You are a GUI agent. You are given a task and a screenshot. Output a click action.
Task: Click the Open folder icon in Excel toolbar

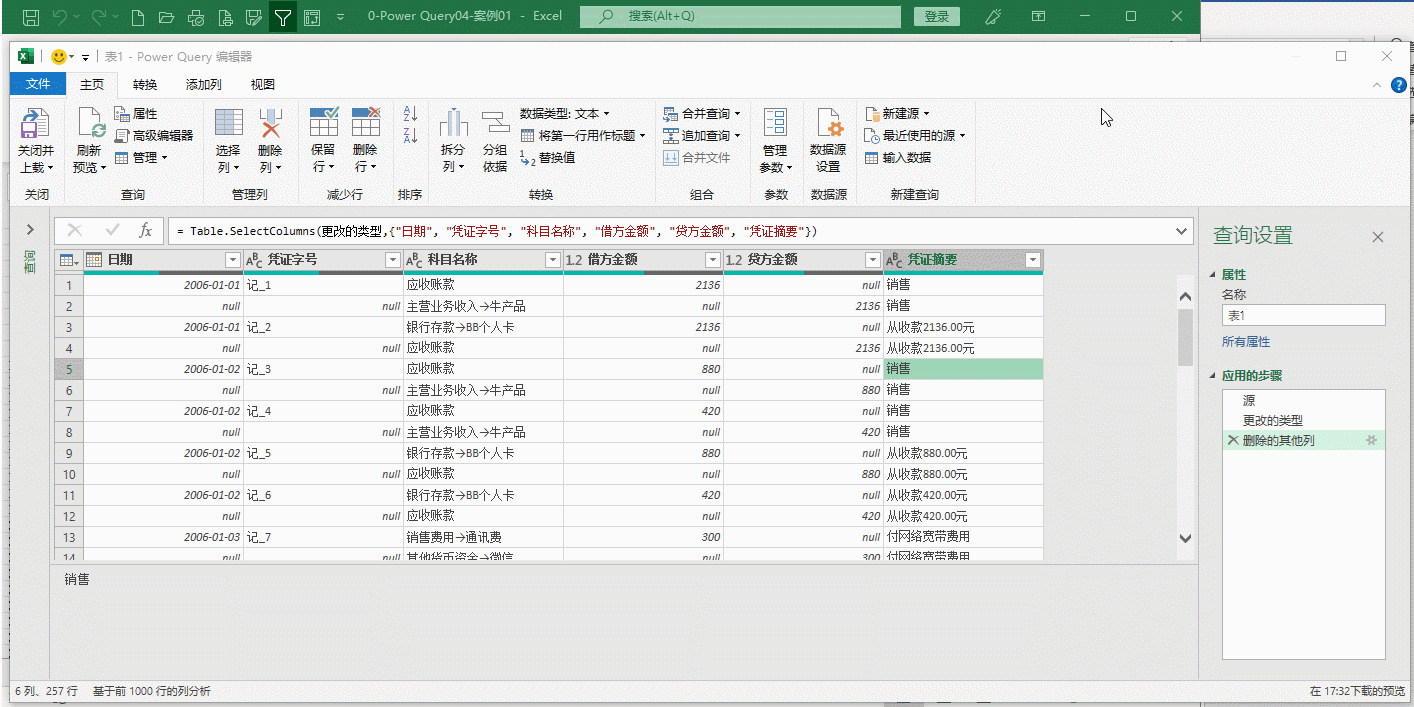[x=167, y=17]
